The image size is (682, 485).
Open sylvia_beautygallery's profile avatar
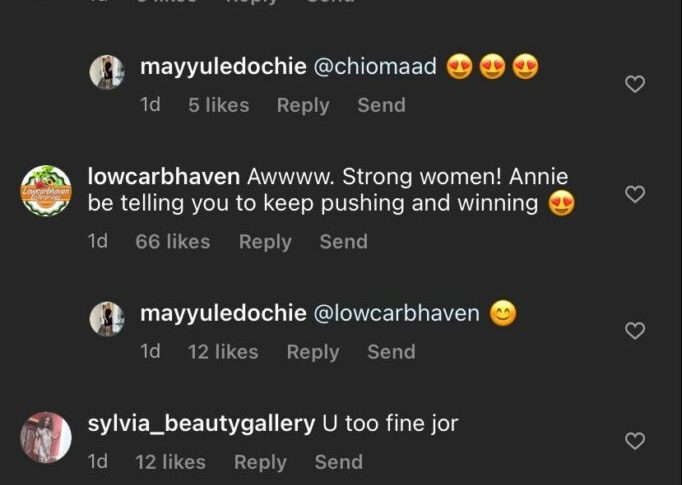coord(46,437)
